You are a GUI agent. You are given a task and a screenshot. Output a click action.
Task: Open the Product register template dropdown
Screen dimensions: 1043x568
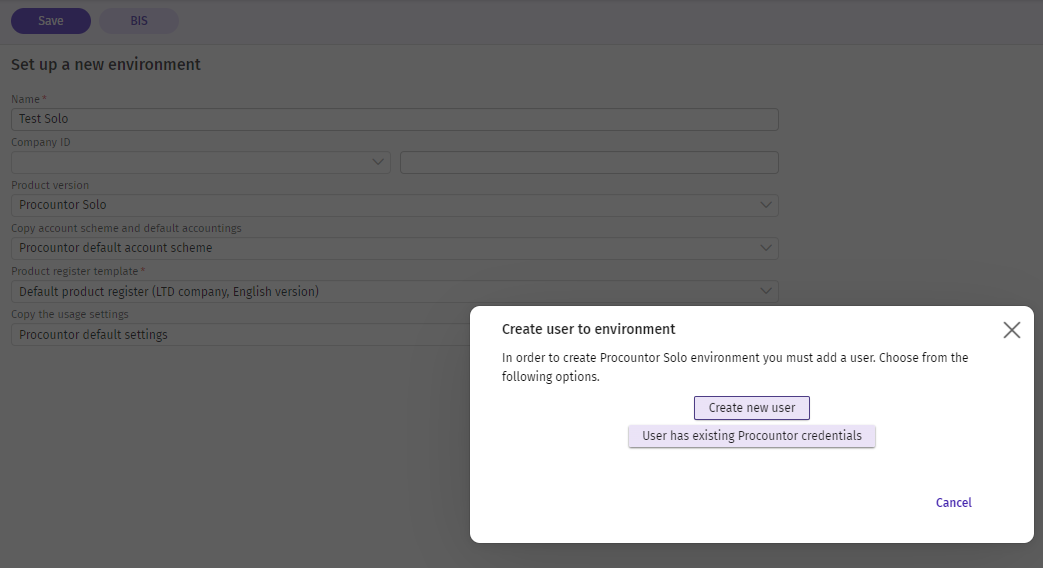[394, 291]
